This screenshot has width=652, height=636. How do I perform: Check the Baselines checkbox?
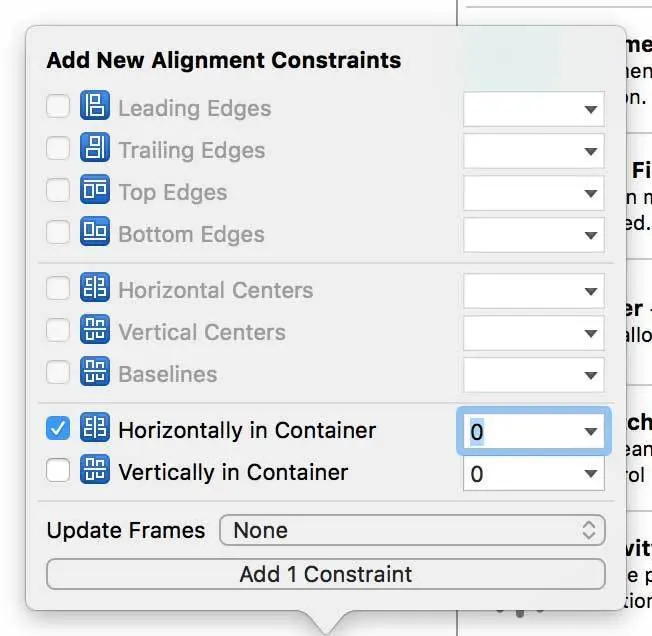59,373
